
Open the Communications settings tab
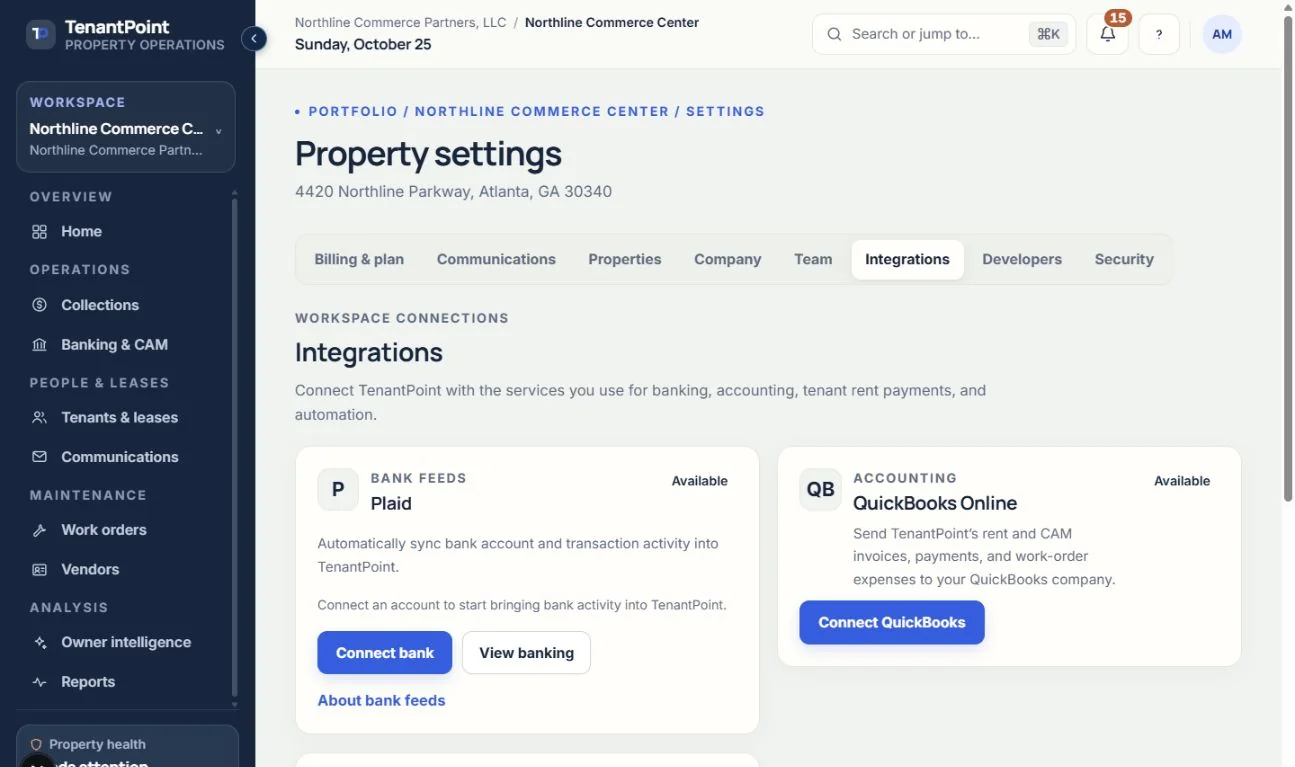pyautogui.click(x=496, y=260)
